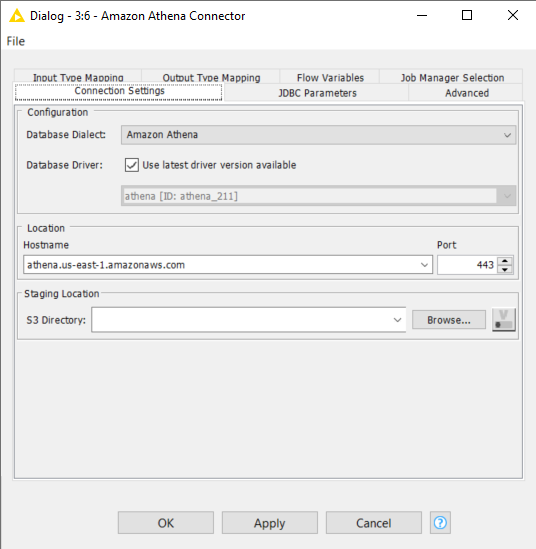Open the Flow Variables tab
536x549 pixels.
[x=330, y=77]
